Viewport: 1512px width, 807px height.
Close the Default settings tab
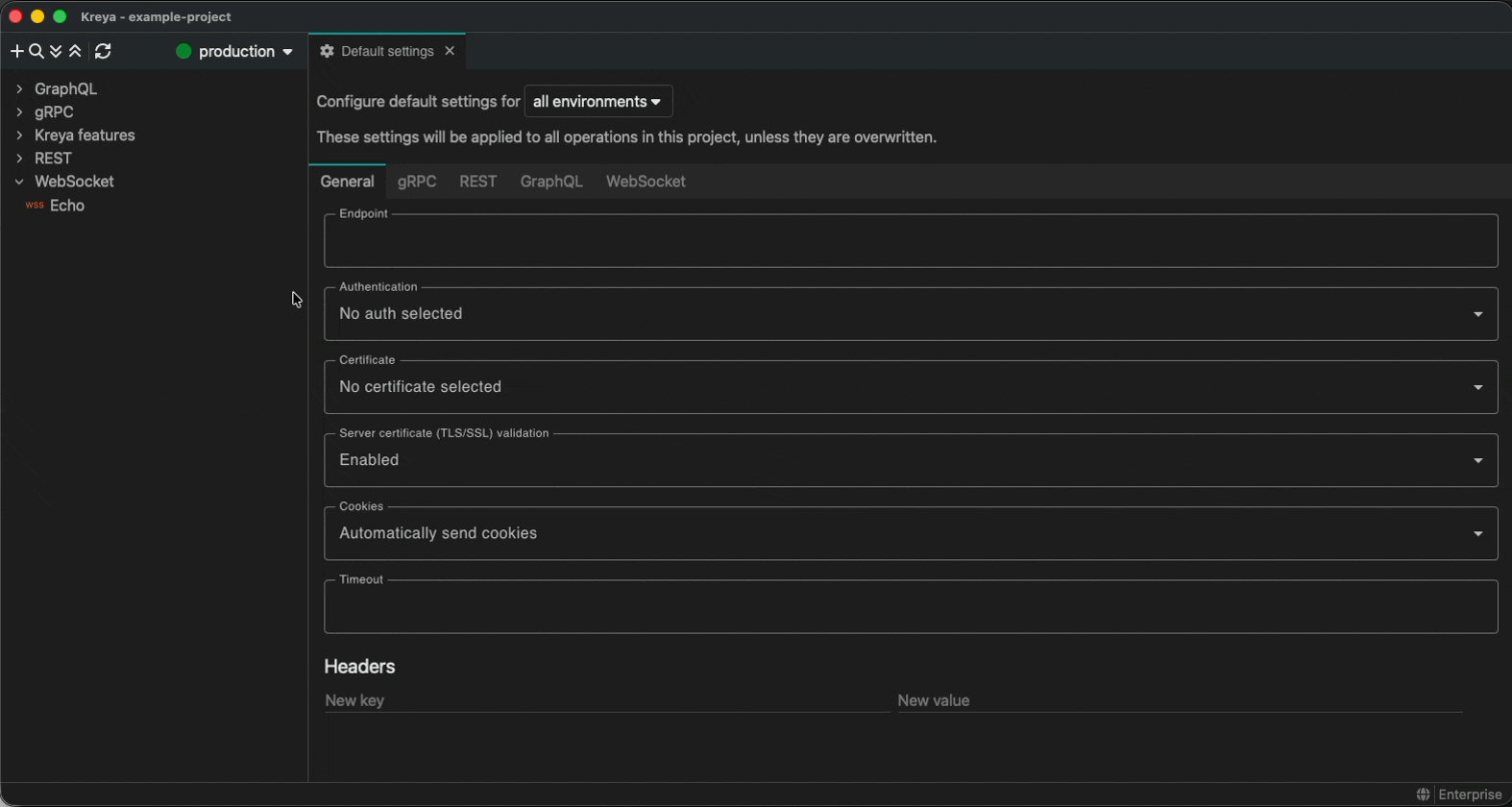click(450, 51)
